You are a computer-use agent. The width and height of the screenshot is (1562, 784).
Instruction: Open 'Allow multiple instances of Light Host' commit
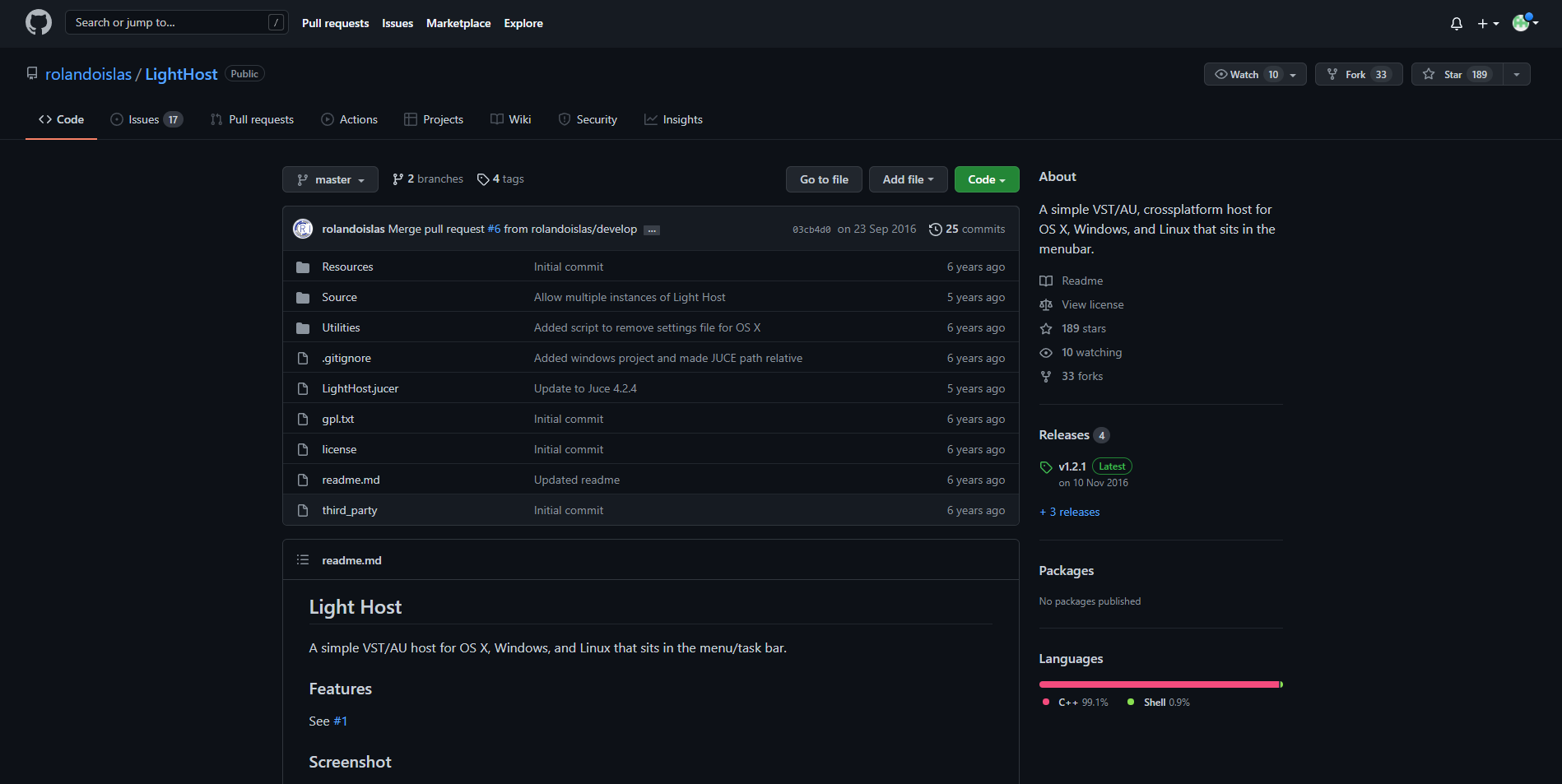(x=630, y=297)
